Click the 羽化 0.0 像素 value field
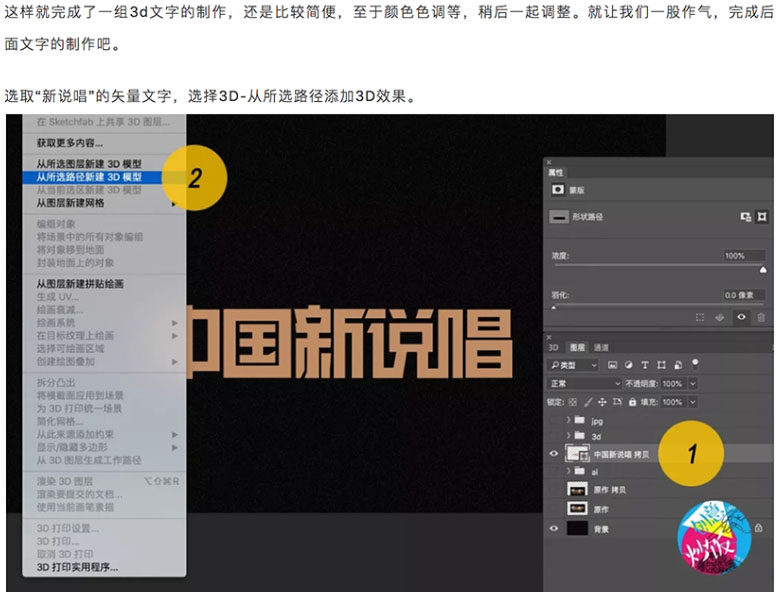780x592 pixels. click(743, 295)
